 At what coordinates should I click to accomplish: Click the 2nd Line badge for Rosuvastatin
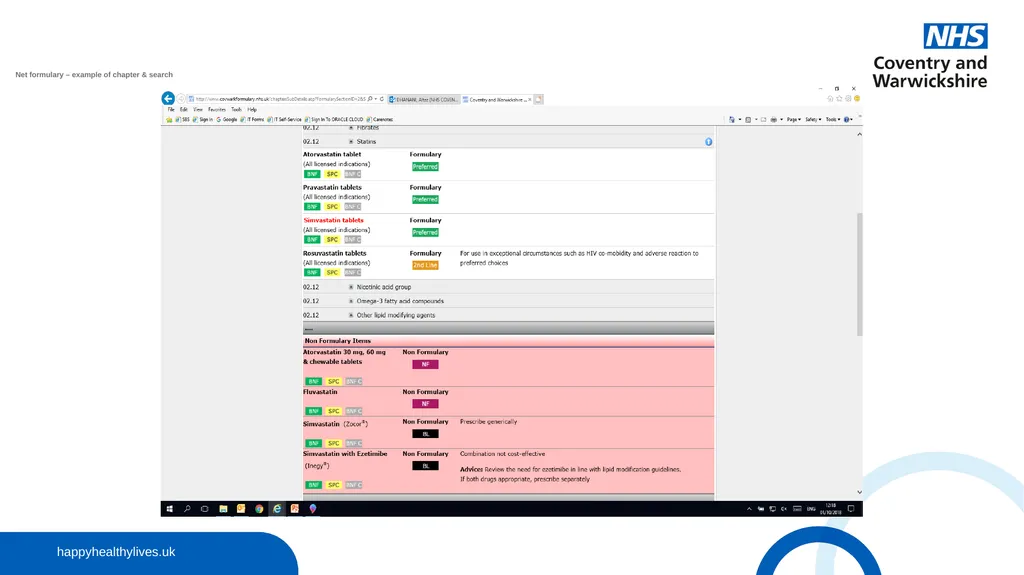[x=425, y=265]
